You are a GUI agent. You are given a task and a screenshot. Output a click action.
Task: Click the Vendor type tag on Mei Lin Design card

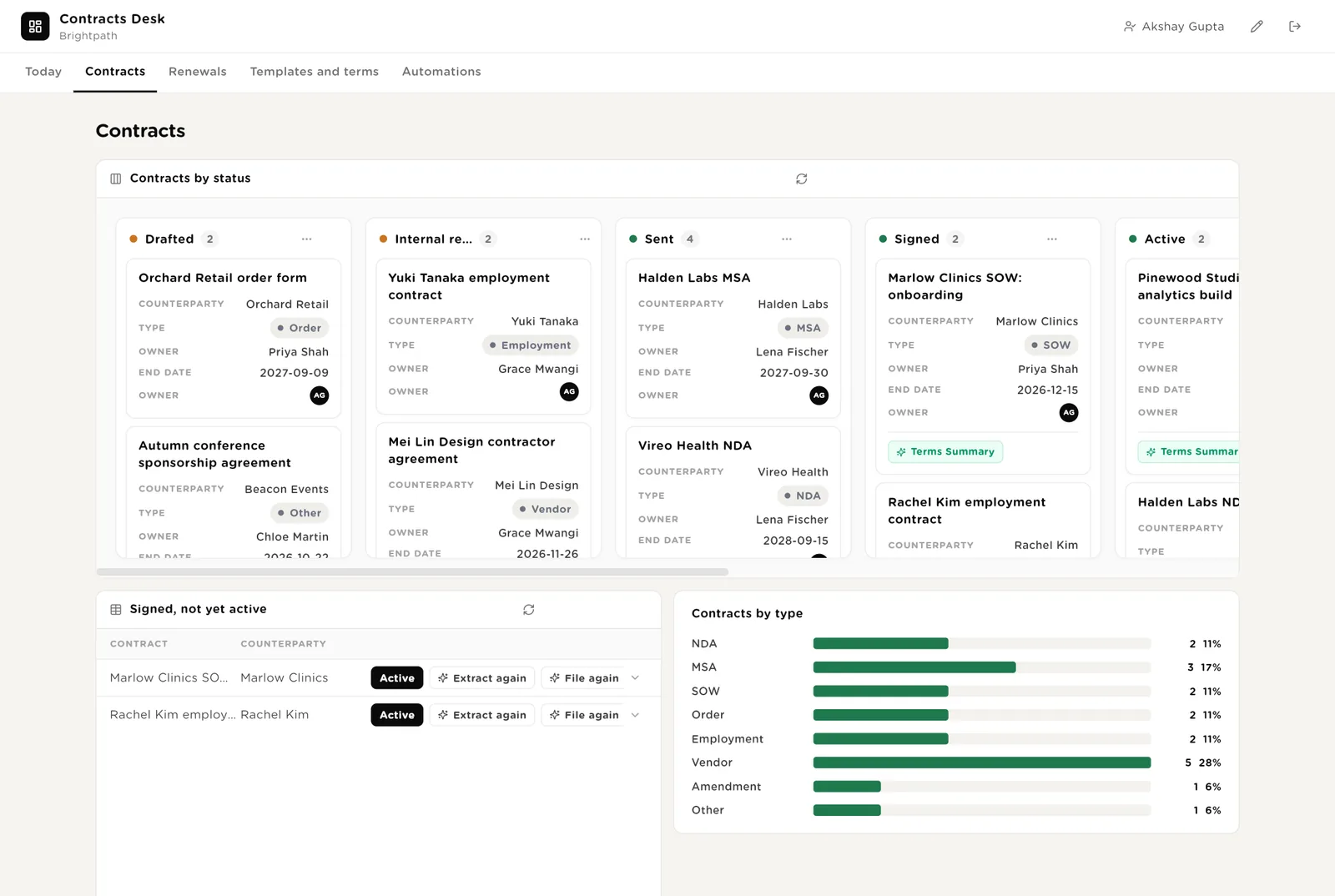[546, 510]
